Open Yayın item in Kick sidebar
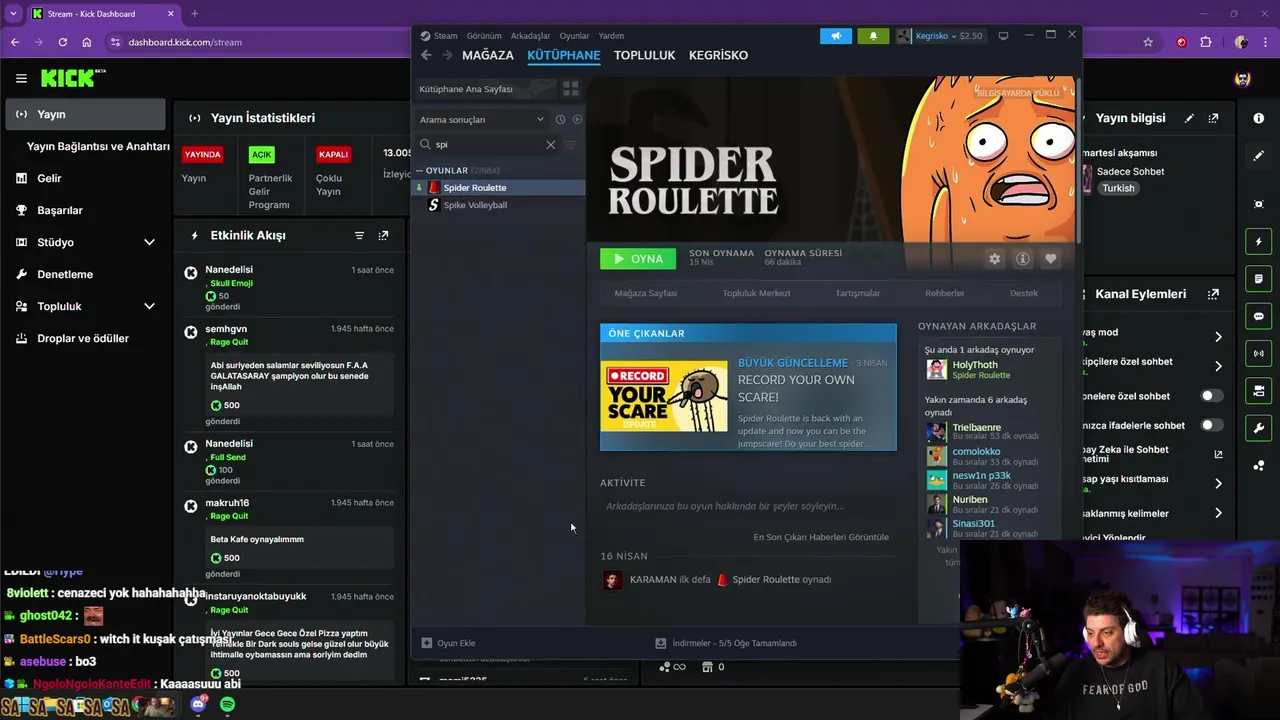 (x=85, y=114)
